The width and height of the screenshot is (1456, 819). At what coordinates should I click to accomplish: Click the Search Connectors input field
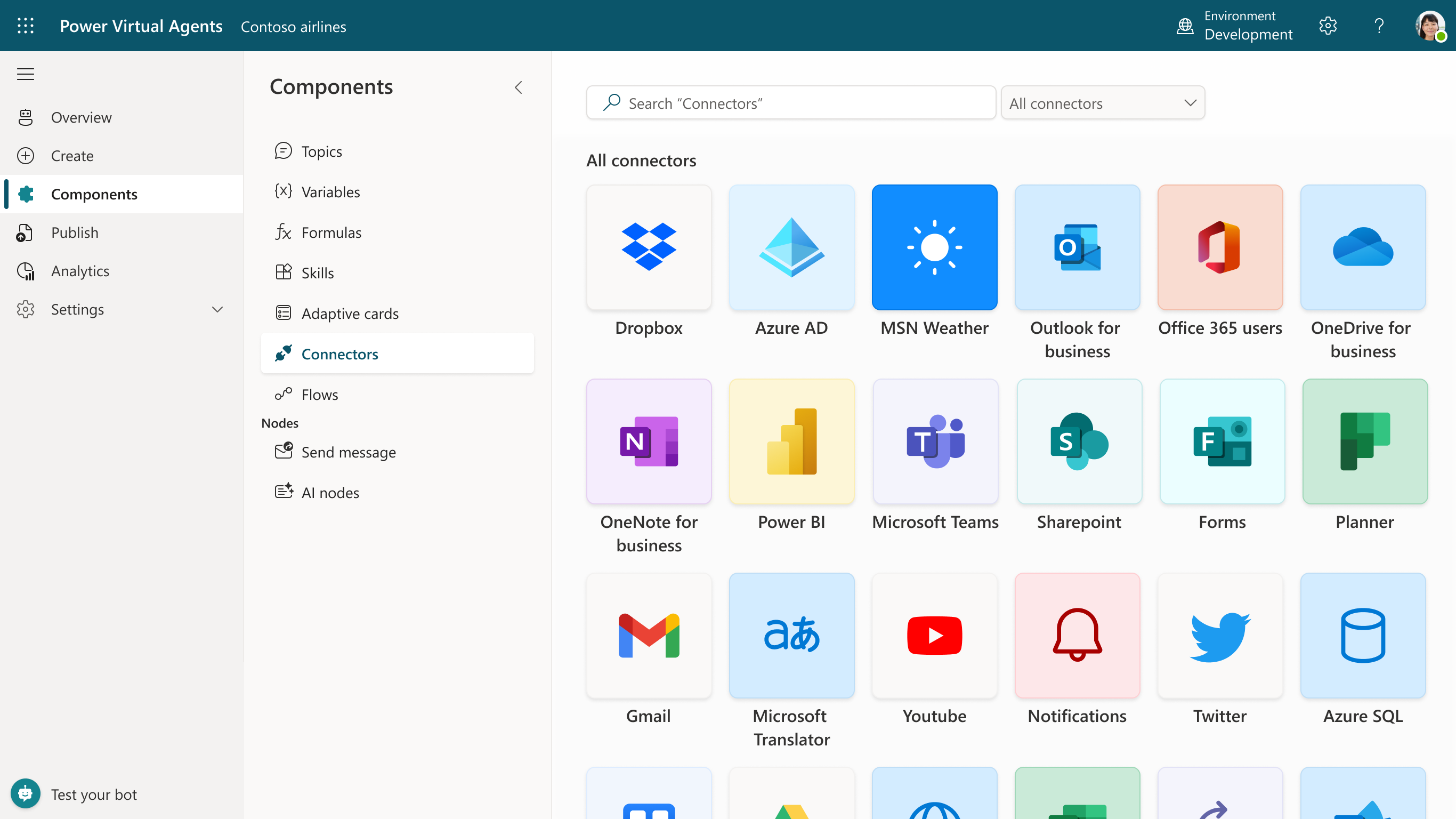[x=791, y=103]
